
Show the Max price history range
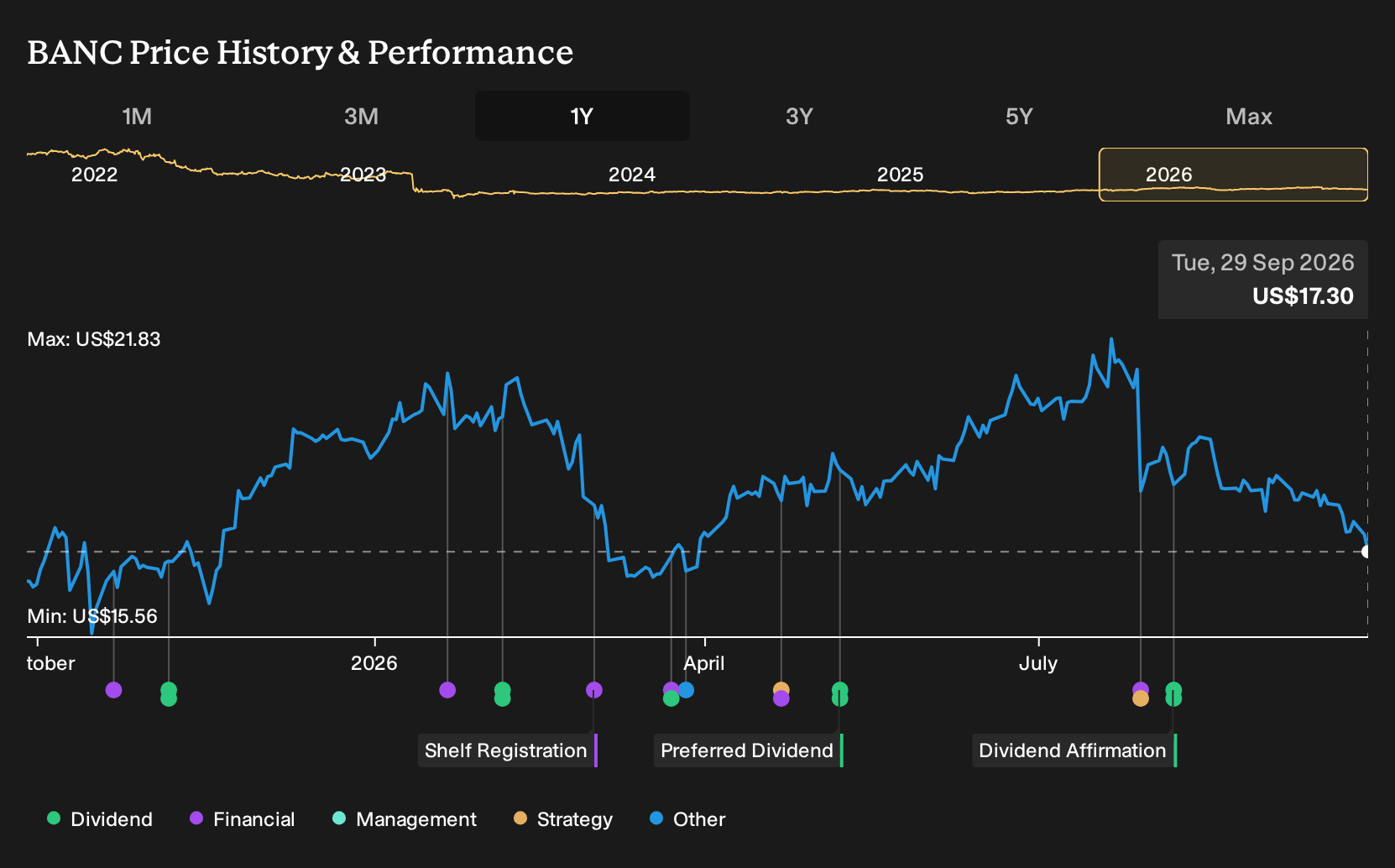coord(1249,117)
